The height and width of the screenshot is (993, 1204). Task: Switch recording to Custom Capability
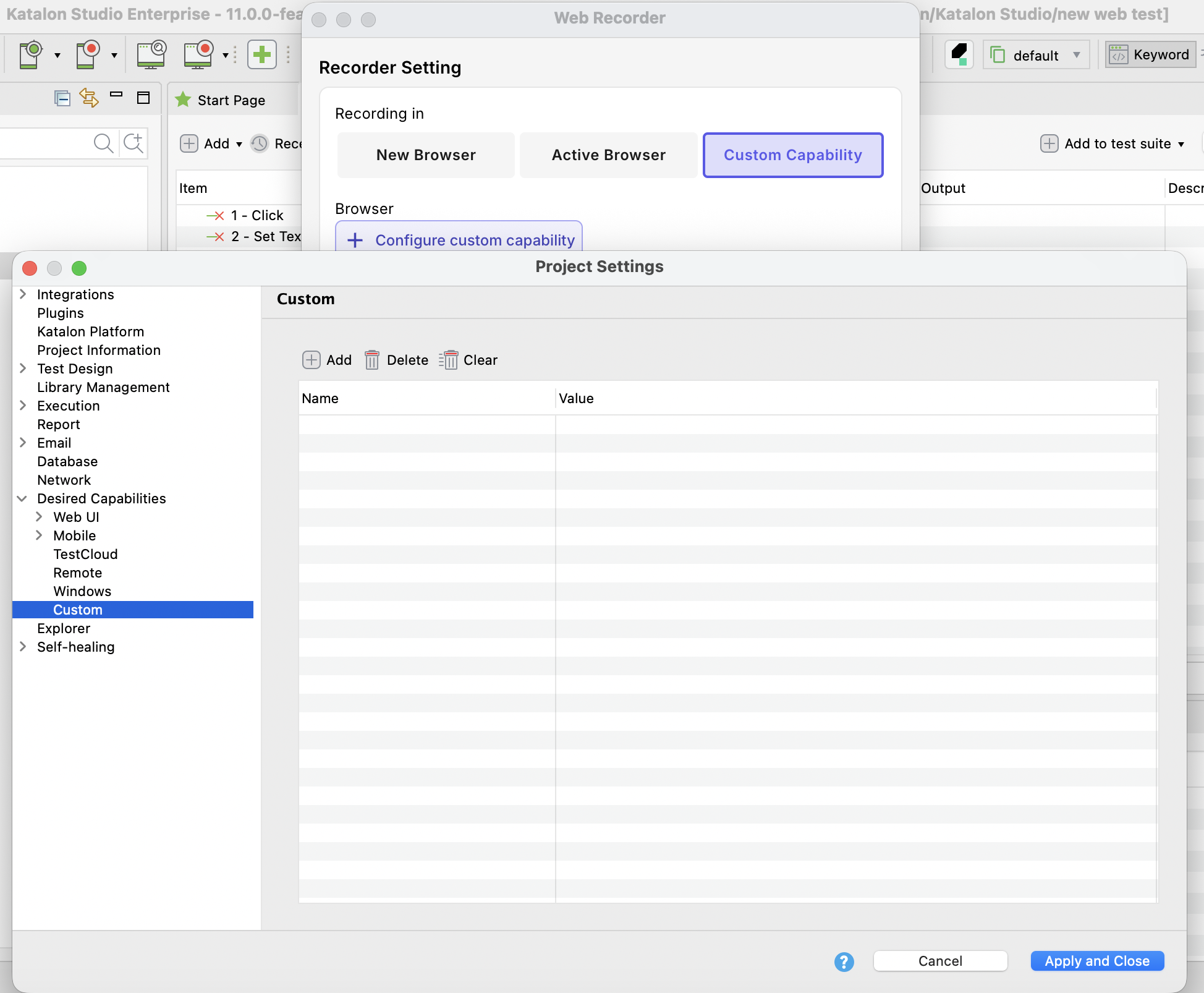tap(793, 155)
